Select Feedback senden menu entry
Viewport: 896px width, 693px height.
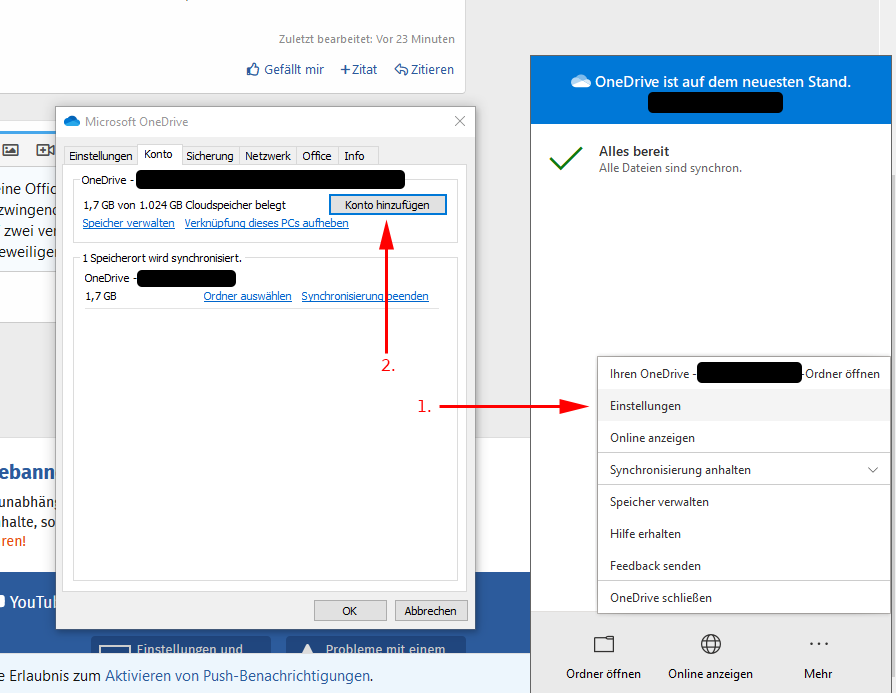(743, 566)
